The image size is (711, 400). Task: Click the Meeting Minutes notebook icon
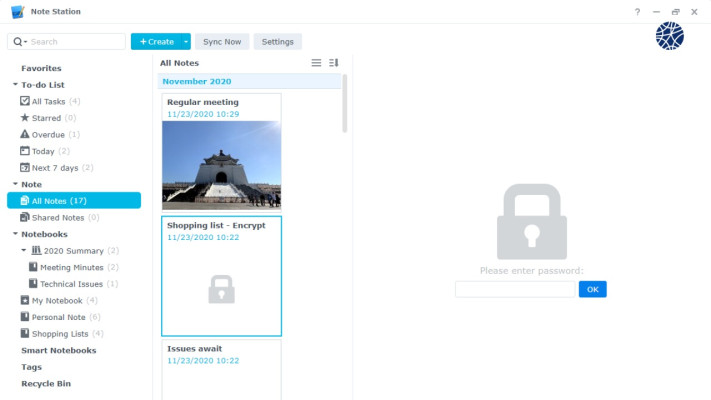point(33,267)
